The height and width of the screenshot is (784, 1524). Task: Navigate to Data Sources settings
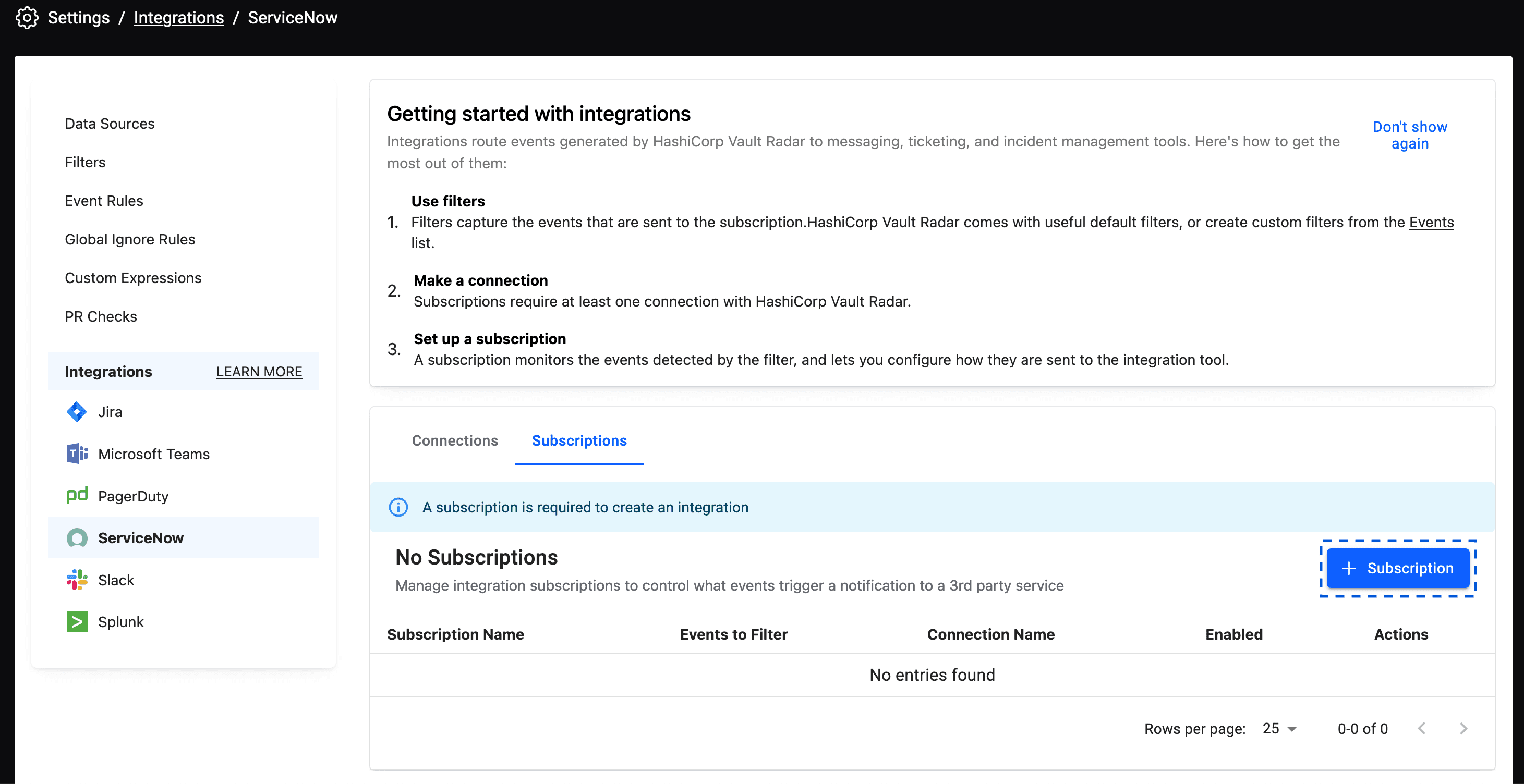tap(110, 123)
